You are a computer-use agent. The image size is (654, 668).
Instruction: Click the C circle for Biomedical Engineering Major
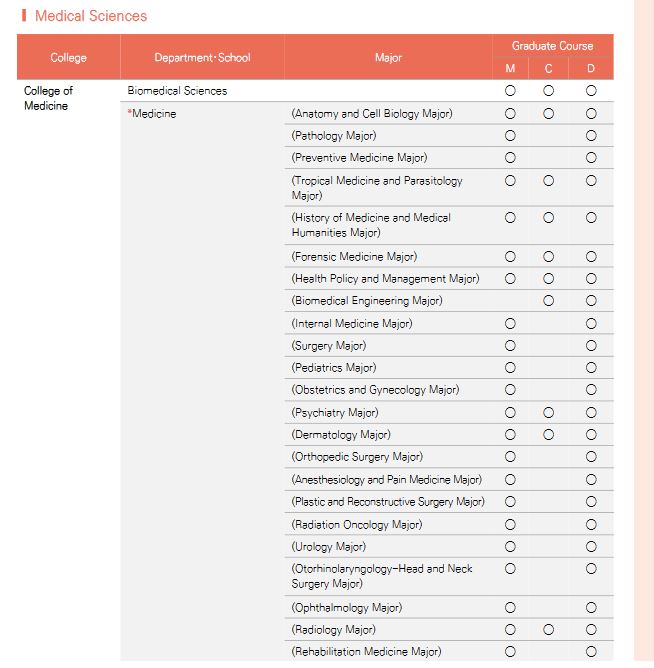point(548,301)
